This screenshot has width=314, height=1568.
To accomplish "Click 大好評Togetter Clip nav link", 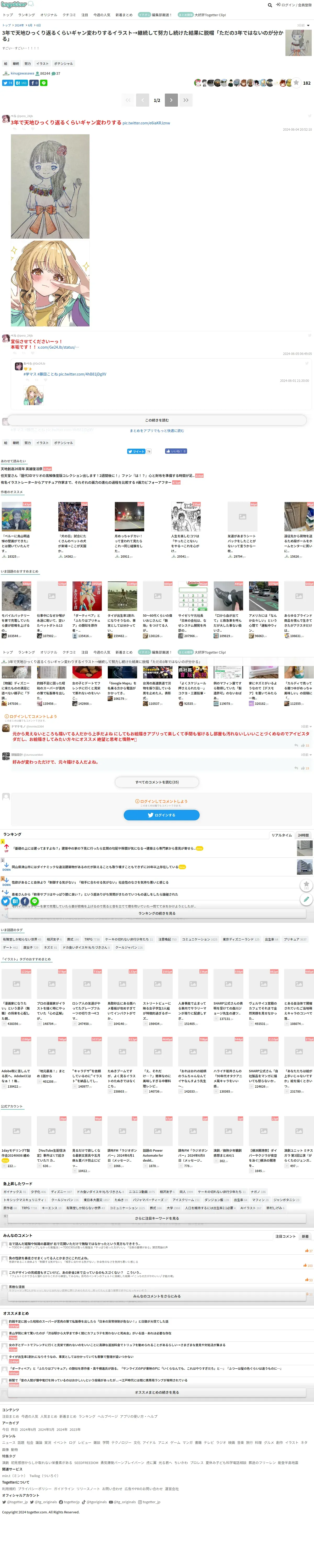I will coord(202,15).
